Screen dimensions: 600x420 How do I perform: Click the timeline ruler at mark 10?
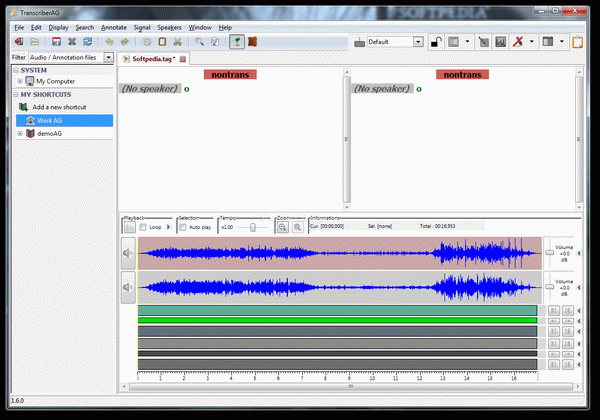[372, 376]
